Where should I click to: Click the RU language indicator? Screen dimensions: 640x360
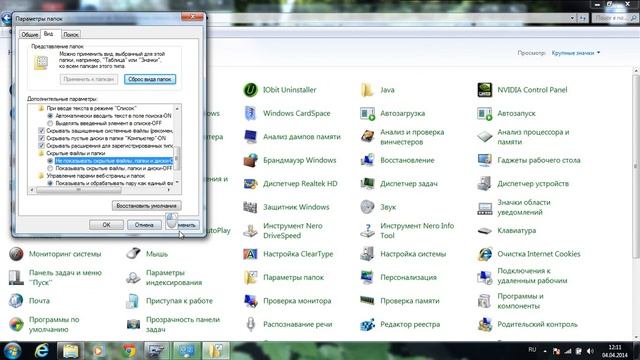(x=532, y=350)
